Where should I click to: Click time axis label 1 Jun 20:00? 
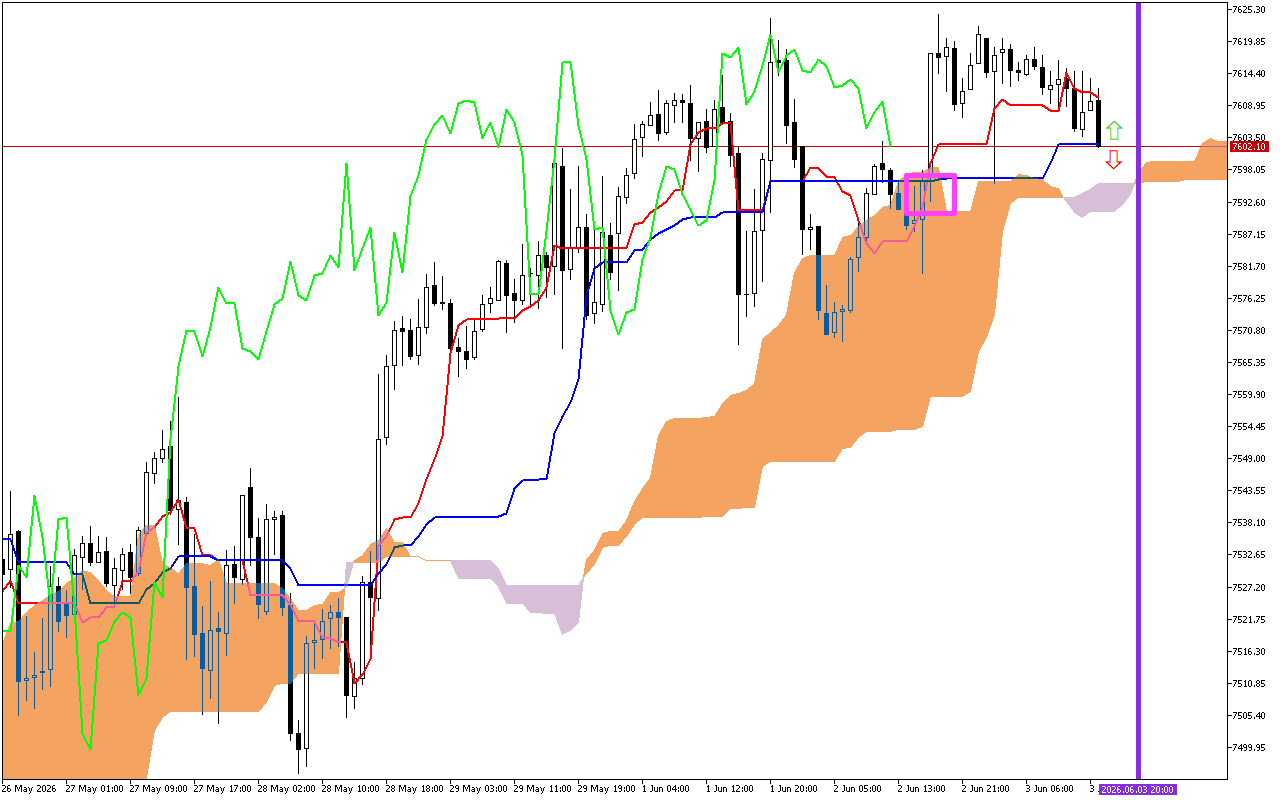[x=795, y=788]
